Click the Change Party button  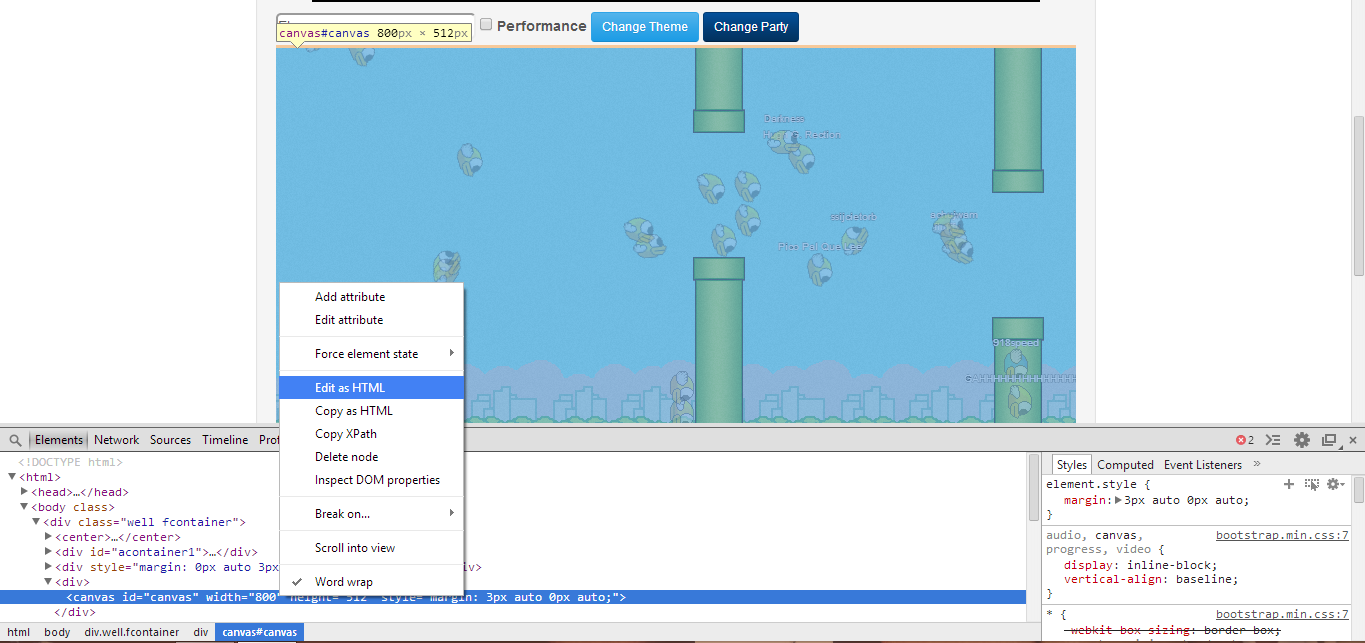tap(751, 27)
